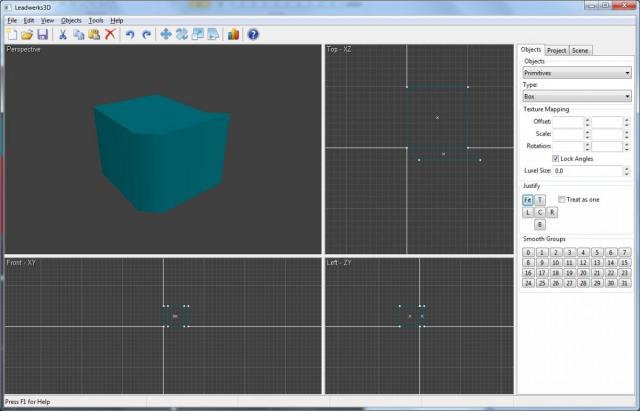Click the C center justify button
The width and height of the screenshot is (640, 411).
(540, 212)
